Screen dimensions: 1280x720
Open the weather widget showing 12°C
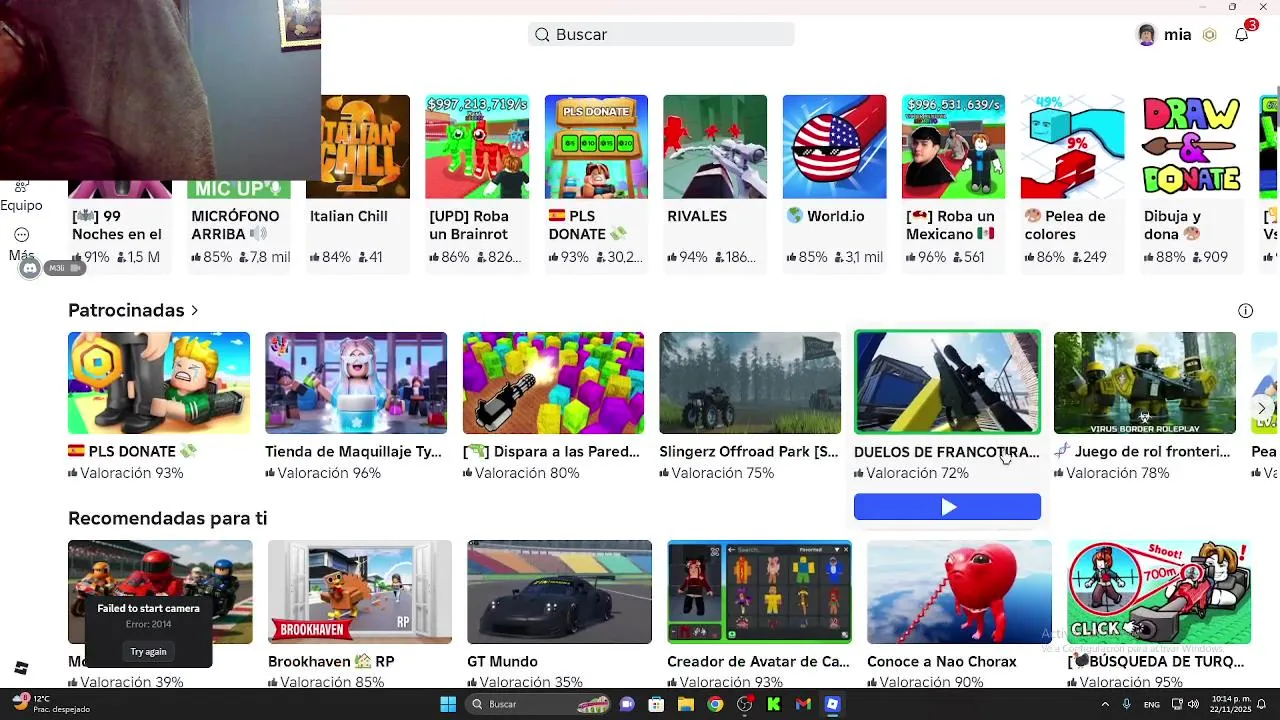tap(50, 704)
